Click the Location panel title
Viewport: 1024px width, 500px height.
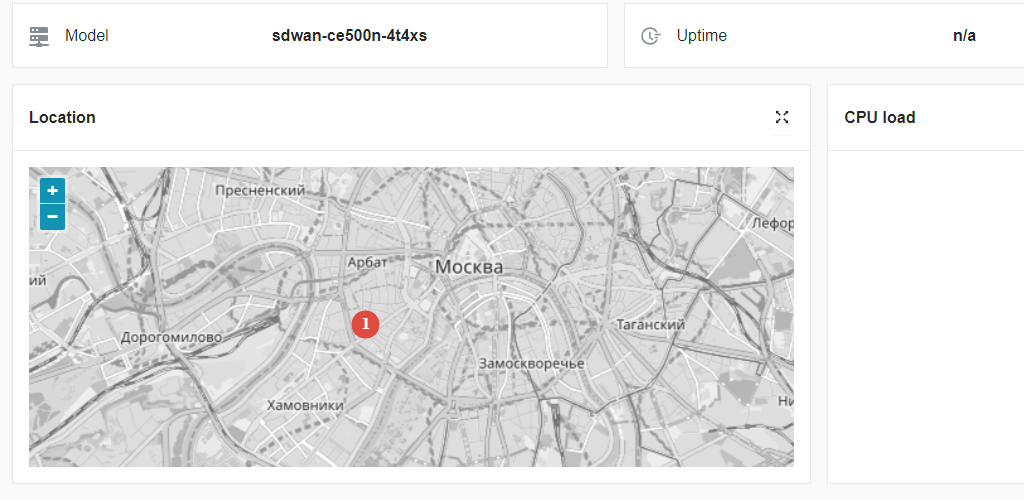pos(62,117)
